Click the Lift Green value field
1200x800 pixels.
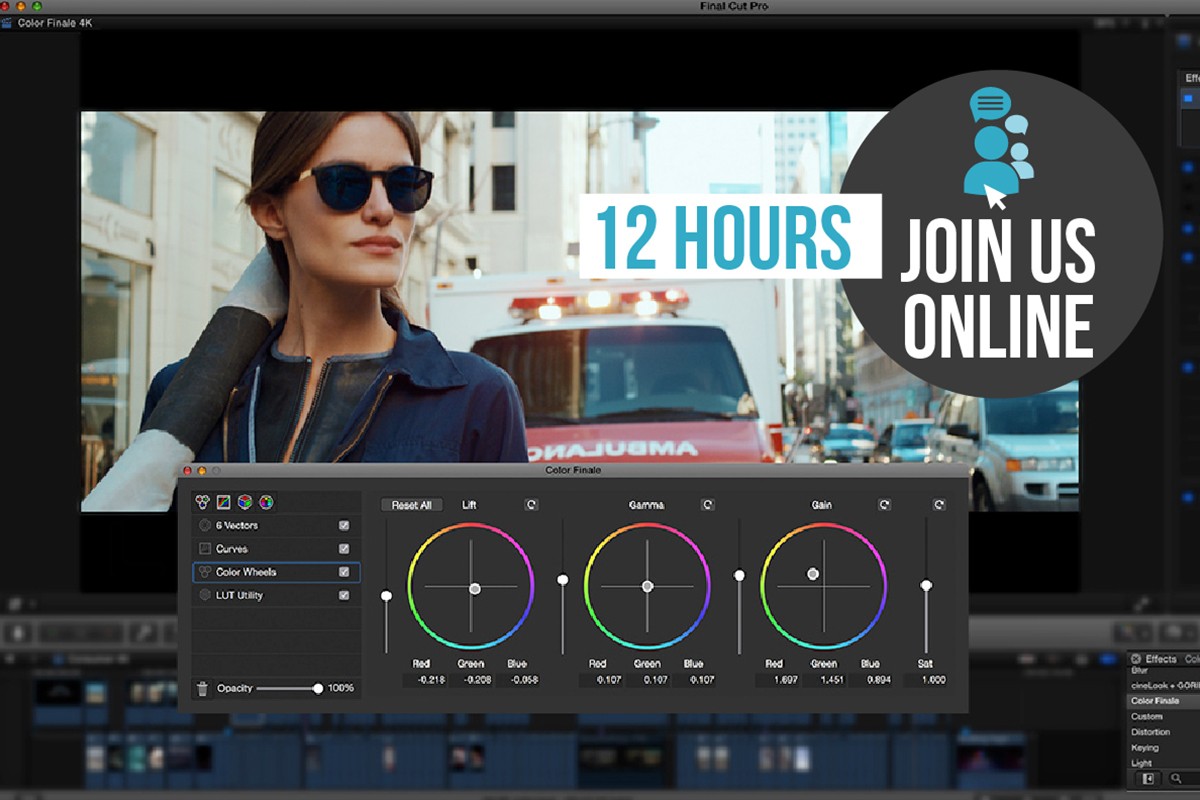coord(471,680)
